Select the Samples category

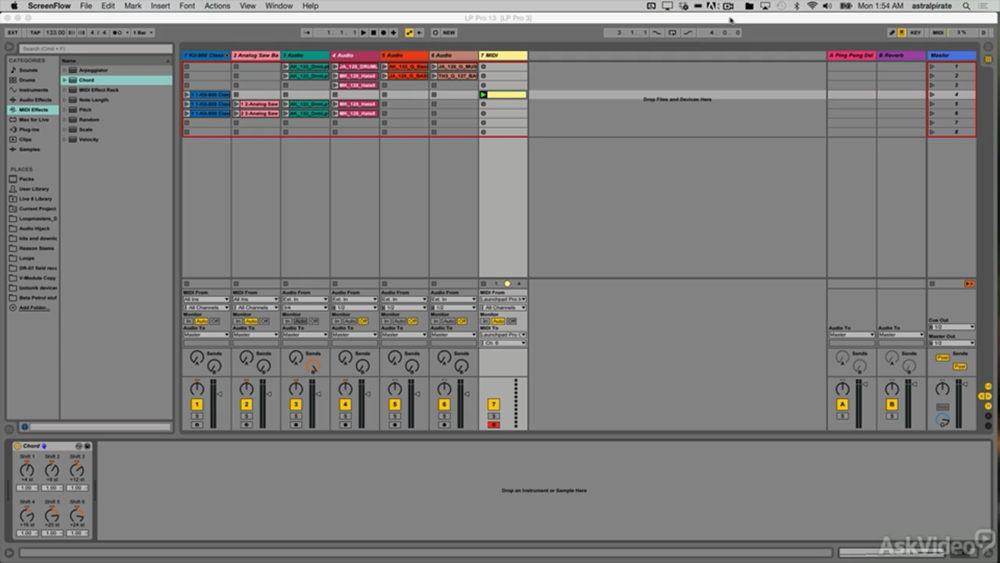[x=29, y=149]
